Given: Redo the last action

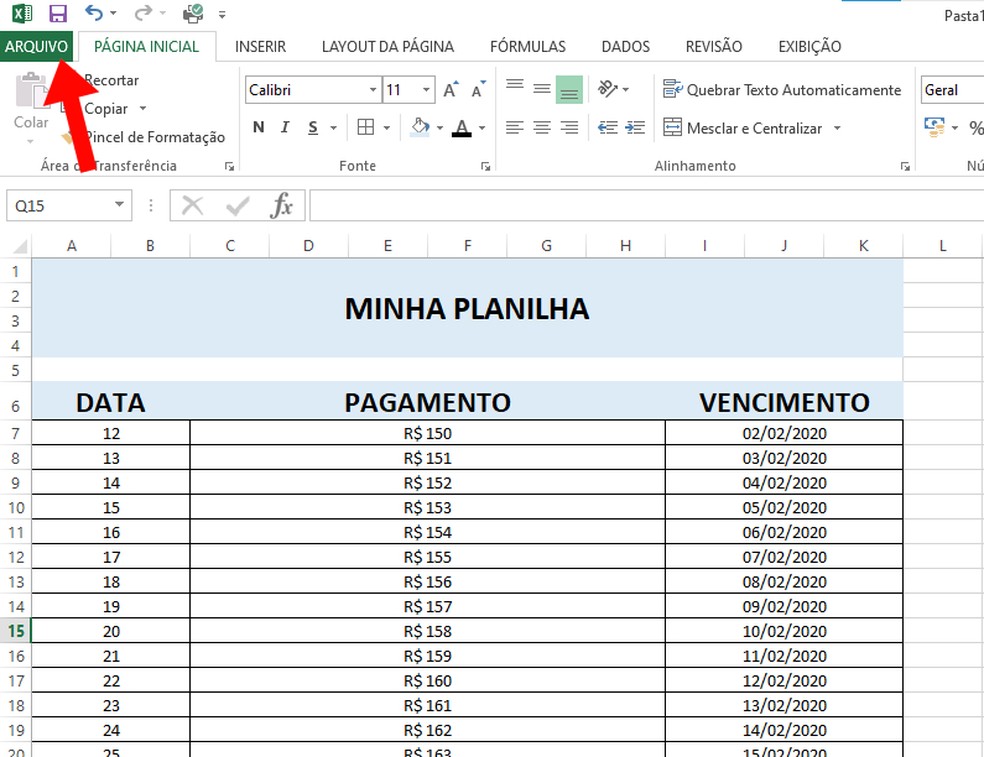Looking at the screenshot, I should [143, 13].
